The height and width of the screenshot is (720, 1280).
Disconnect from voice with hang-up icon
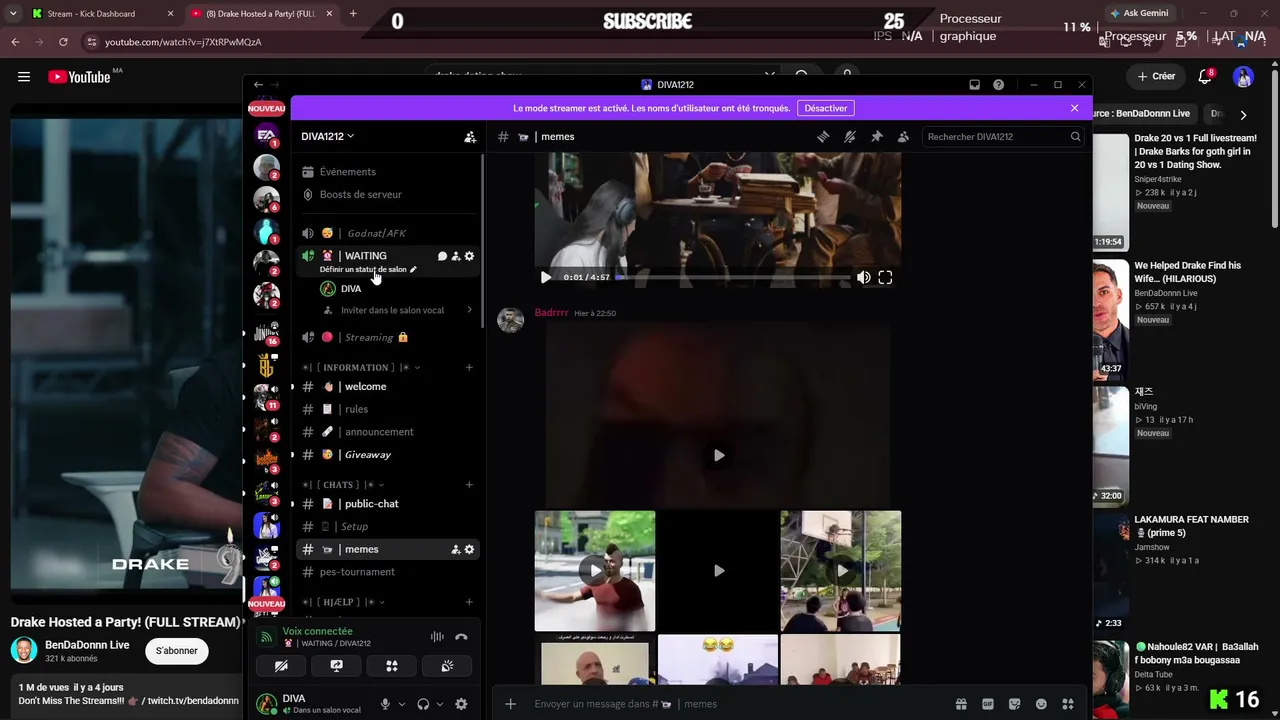(x=461, y=637)
